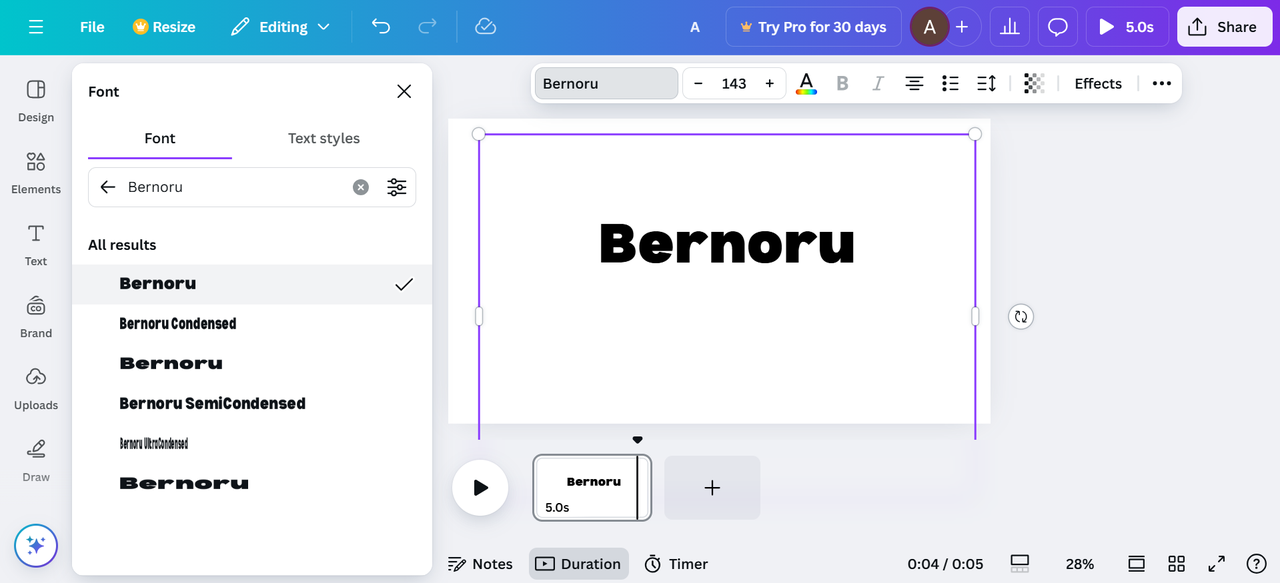Add a new page with plus

coord(712,488)
